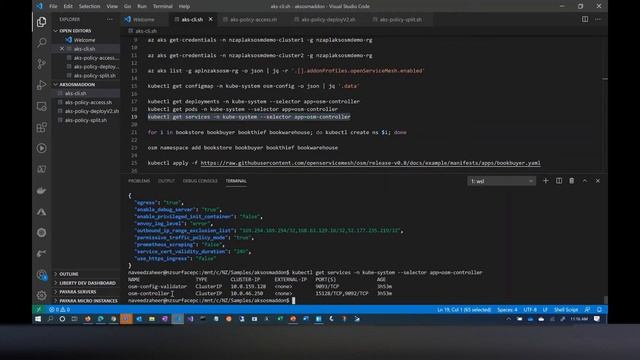Maximize the terminal panel with caret icon

click(585, 181)
